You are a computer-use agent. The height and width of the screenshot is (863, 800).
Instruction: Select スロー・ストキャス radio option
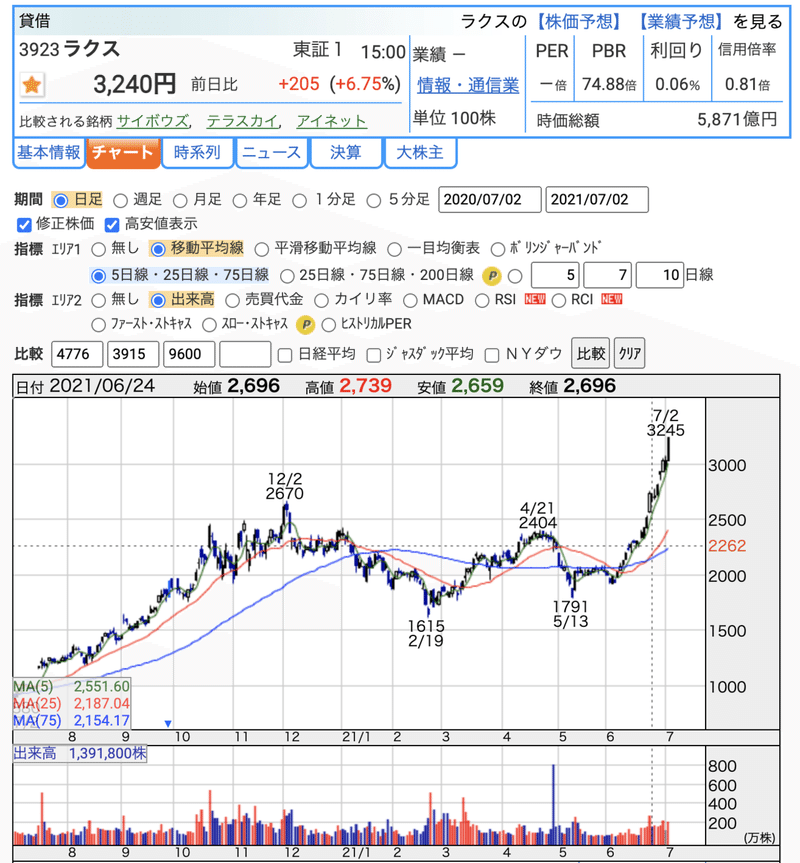tap(209, 325)
